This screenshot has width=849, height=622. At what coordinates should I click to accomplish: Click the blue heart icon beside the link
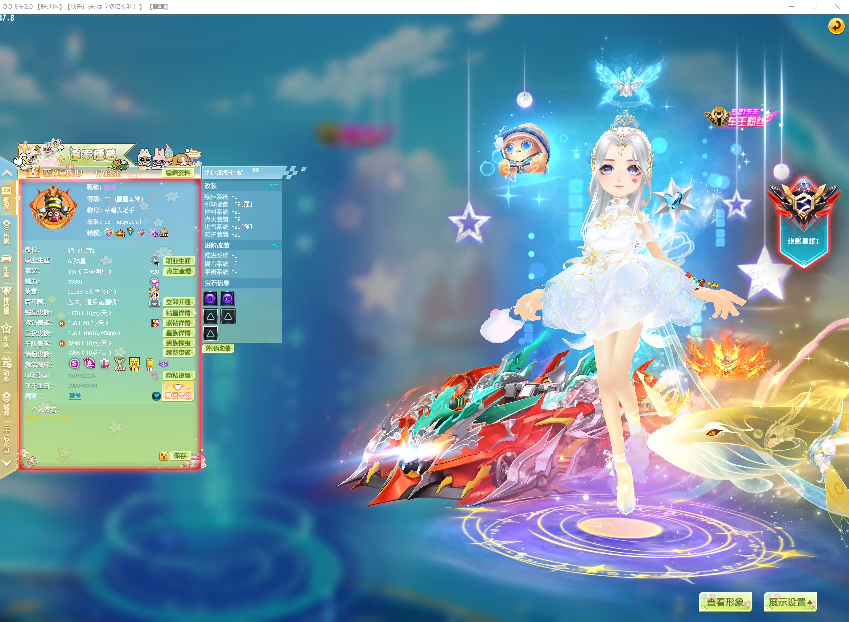click(156, 396)
